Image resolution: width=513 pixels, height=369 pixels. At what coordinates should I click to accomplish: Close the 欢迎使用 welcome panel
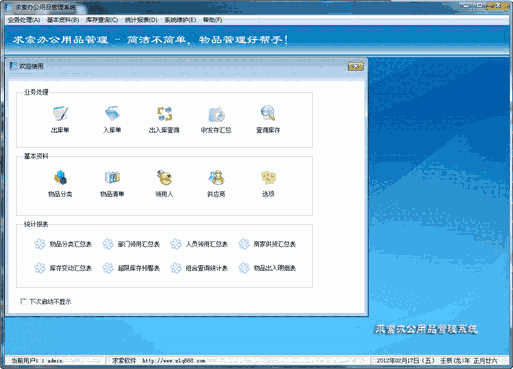356,66
